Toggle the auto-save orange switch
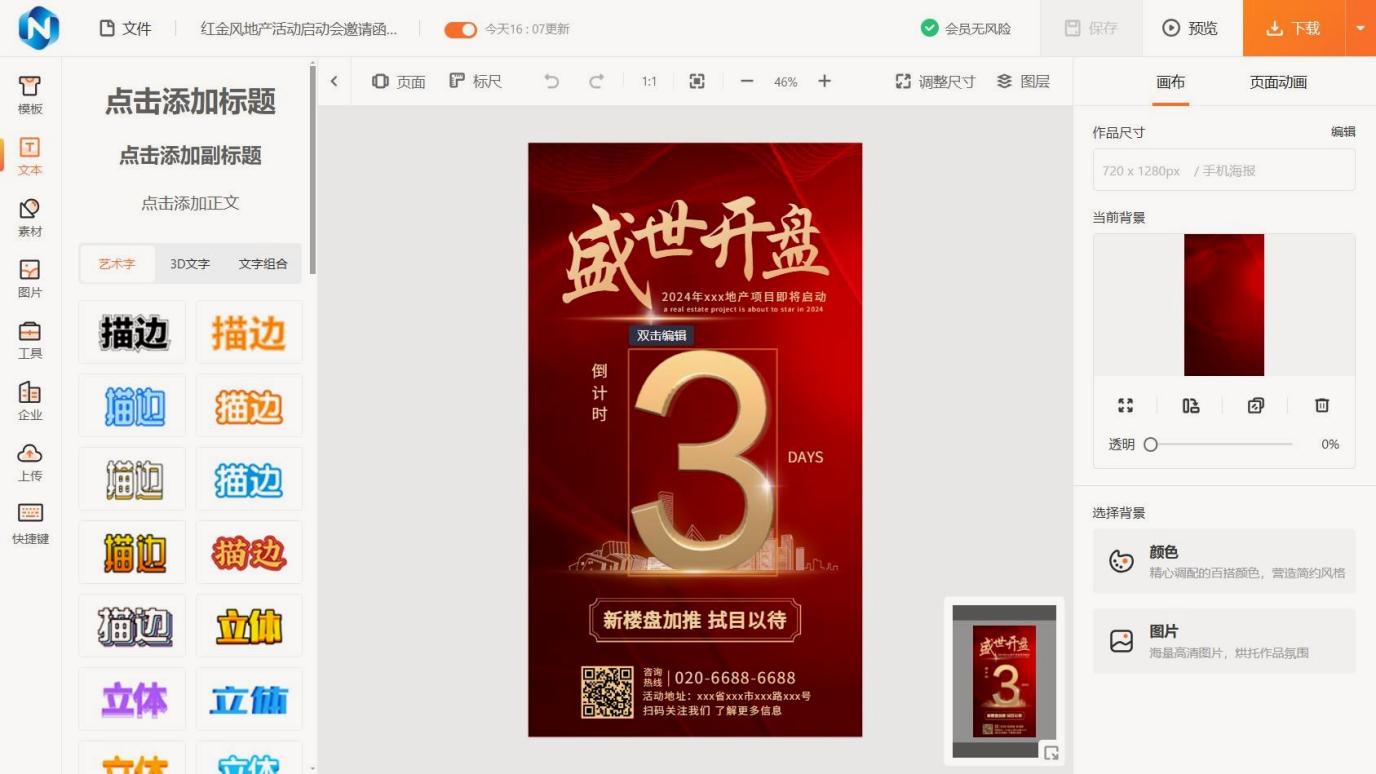The height and width of the screenshot is (774, 1376). click(460, 29)
